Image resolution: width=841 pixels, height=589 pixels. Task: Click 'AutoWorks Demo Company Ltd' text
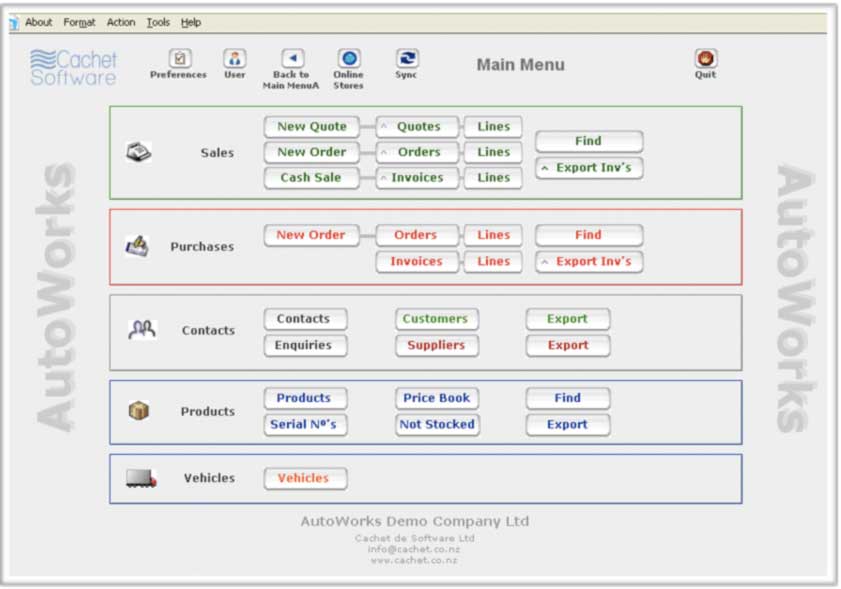click(x=415, y=521)
